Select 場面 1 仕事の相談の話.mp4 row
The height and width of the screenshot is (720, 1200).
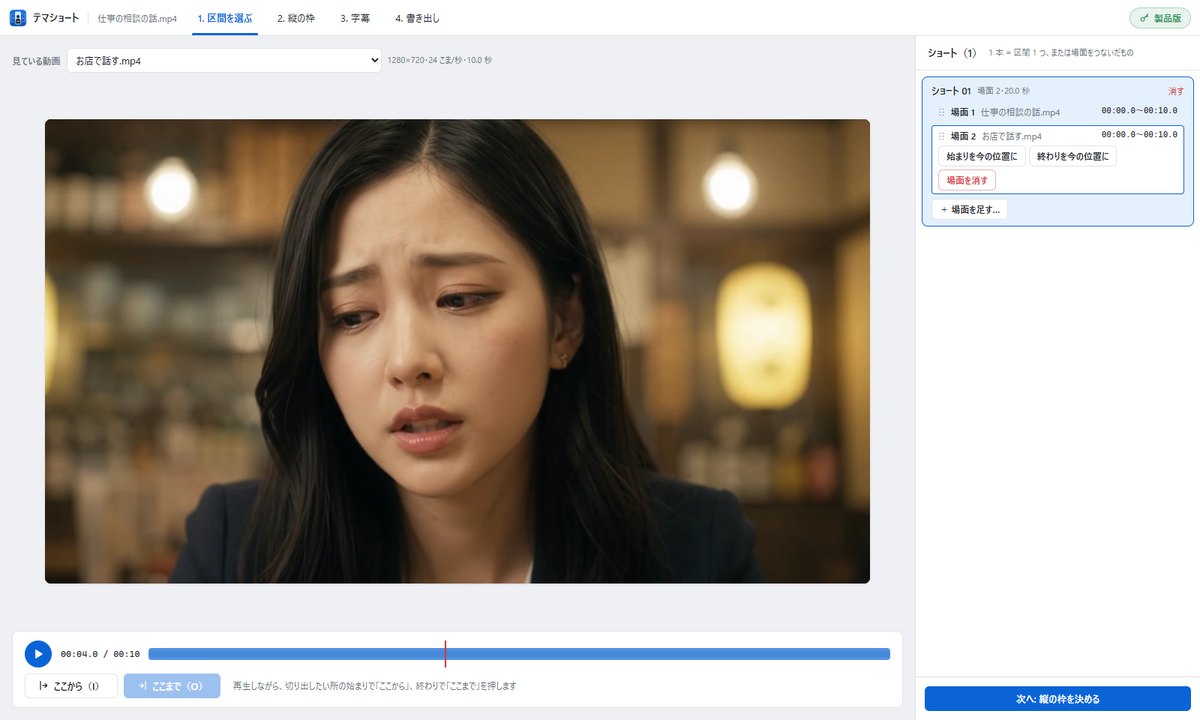coord(1058,112)
